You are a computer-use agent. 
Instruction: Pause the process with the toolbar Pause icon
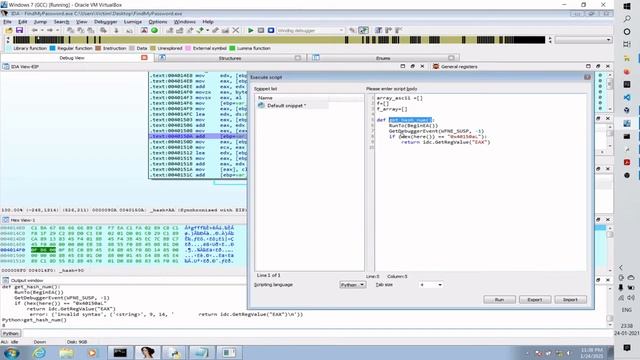pyautogui.click(x=261, y=31)
